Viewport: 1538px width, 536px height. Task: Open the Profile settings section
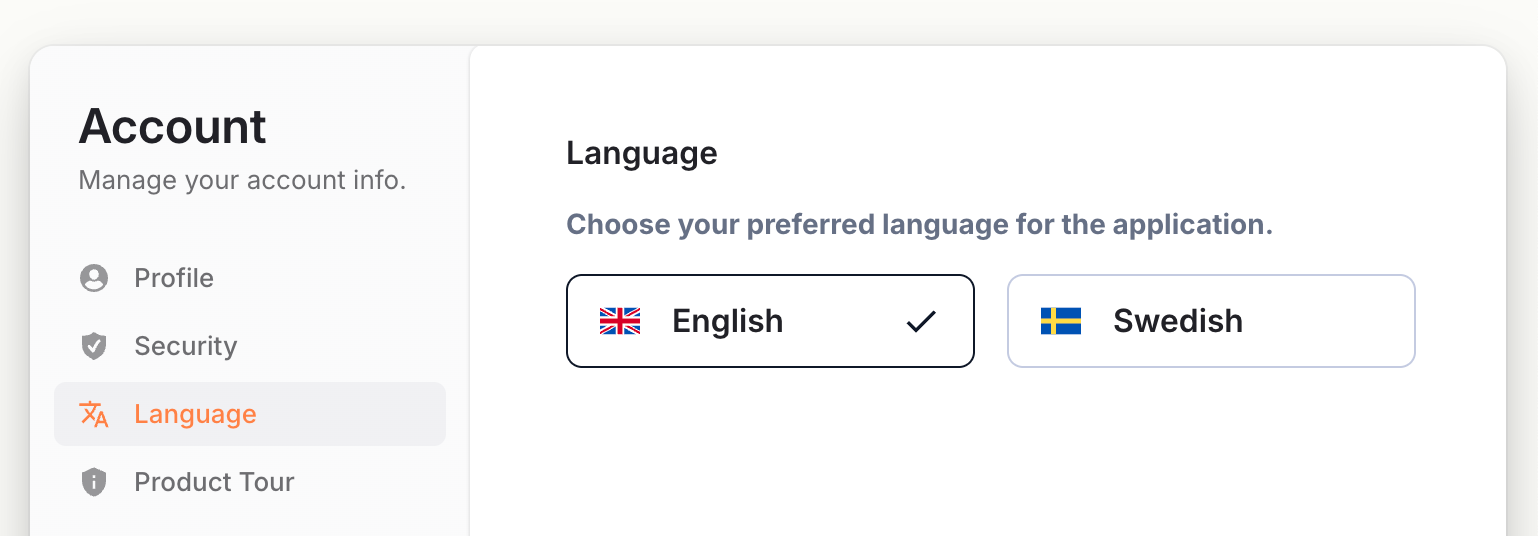174,278
